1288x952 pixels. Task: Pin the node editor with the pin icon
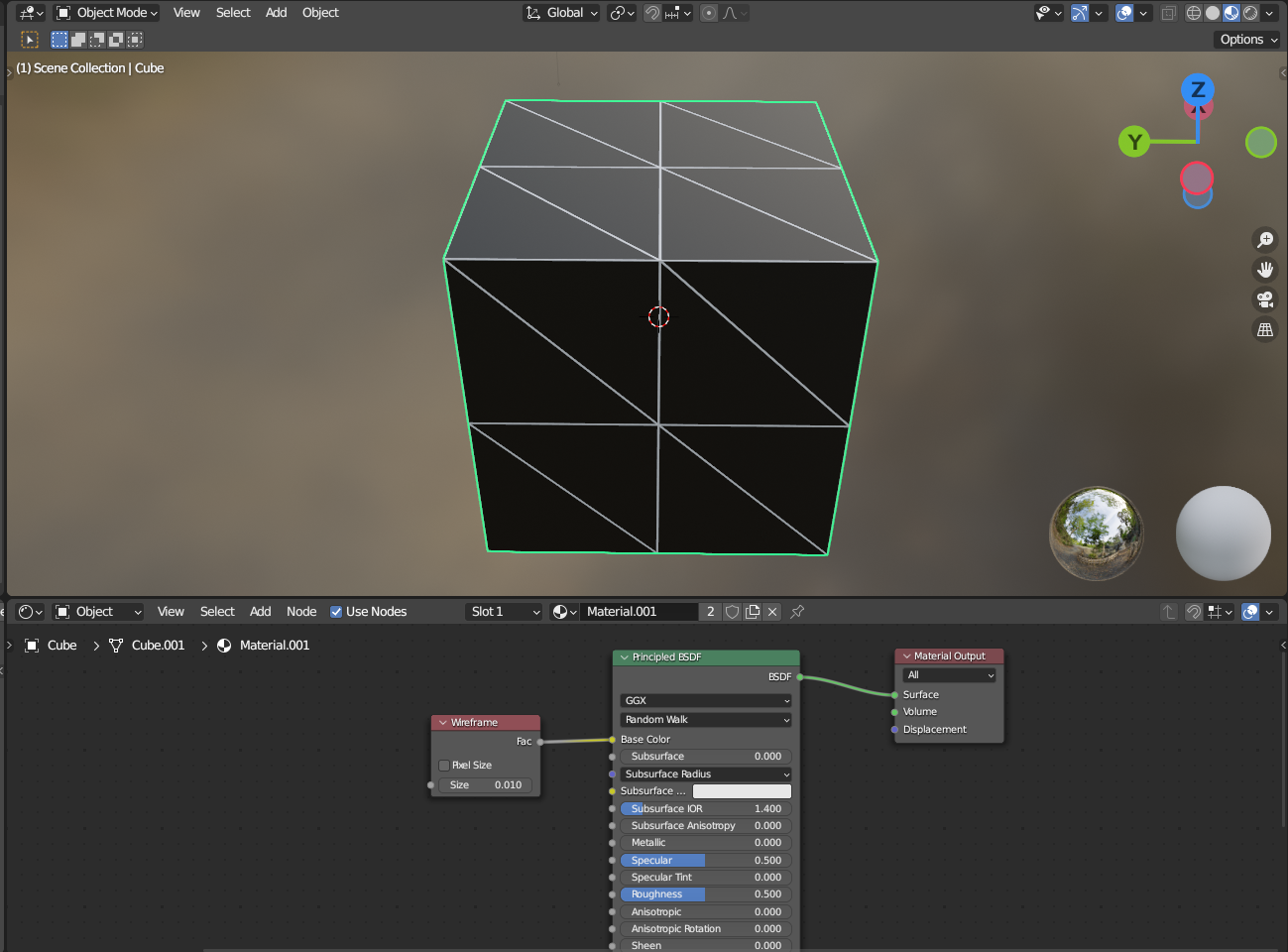tap(797, 612)
